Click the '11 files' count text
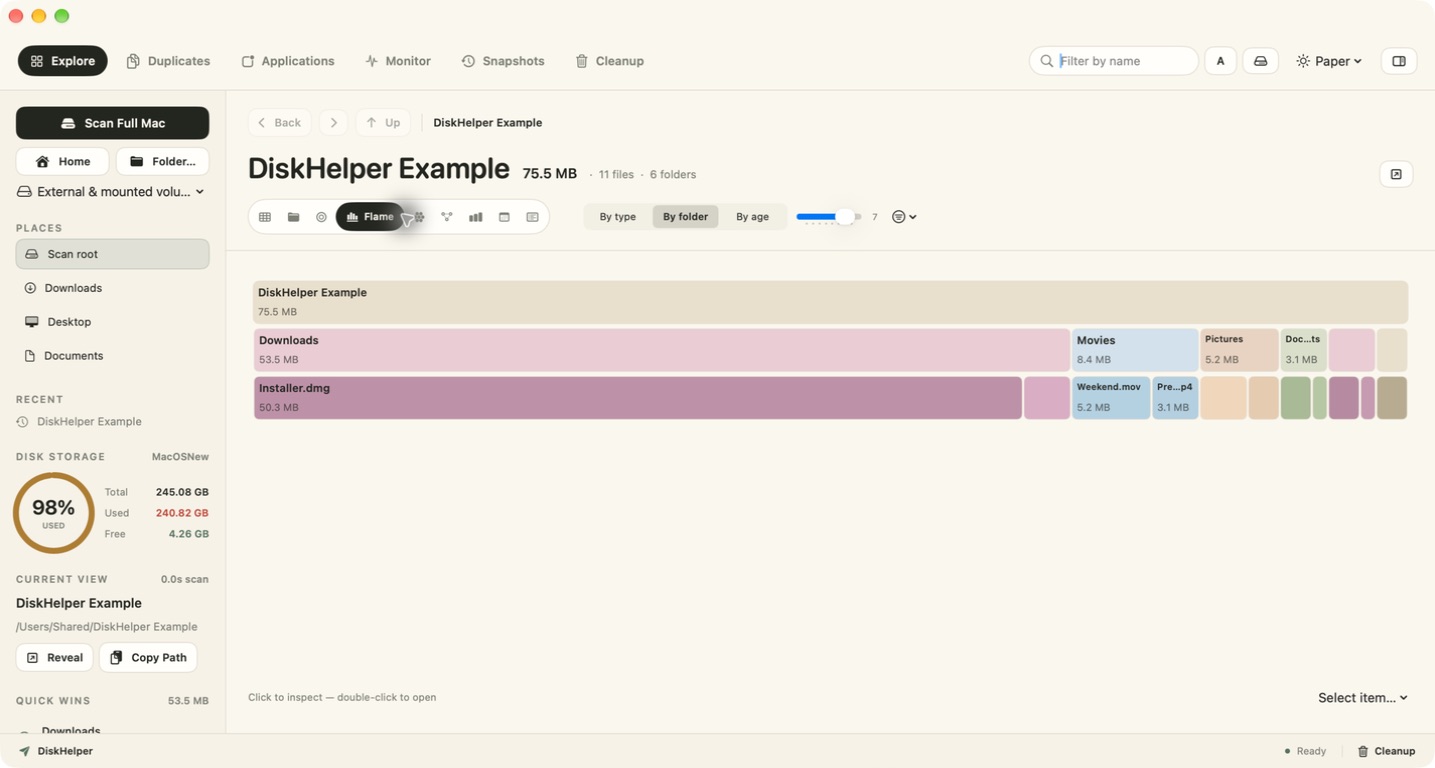Image resolution: width=1435 pixels, height=768 pixels. pyautogui.click(x=616, y=174)
